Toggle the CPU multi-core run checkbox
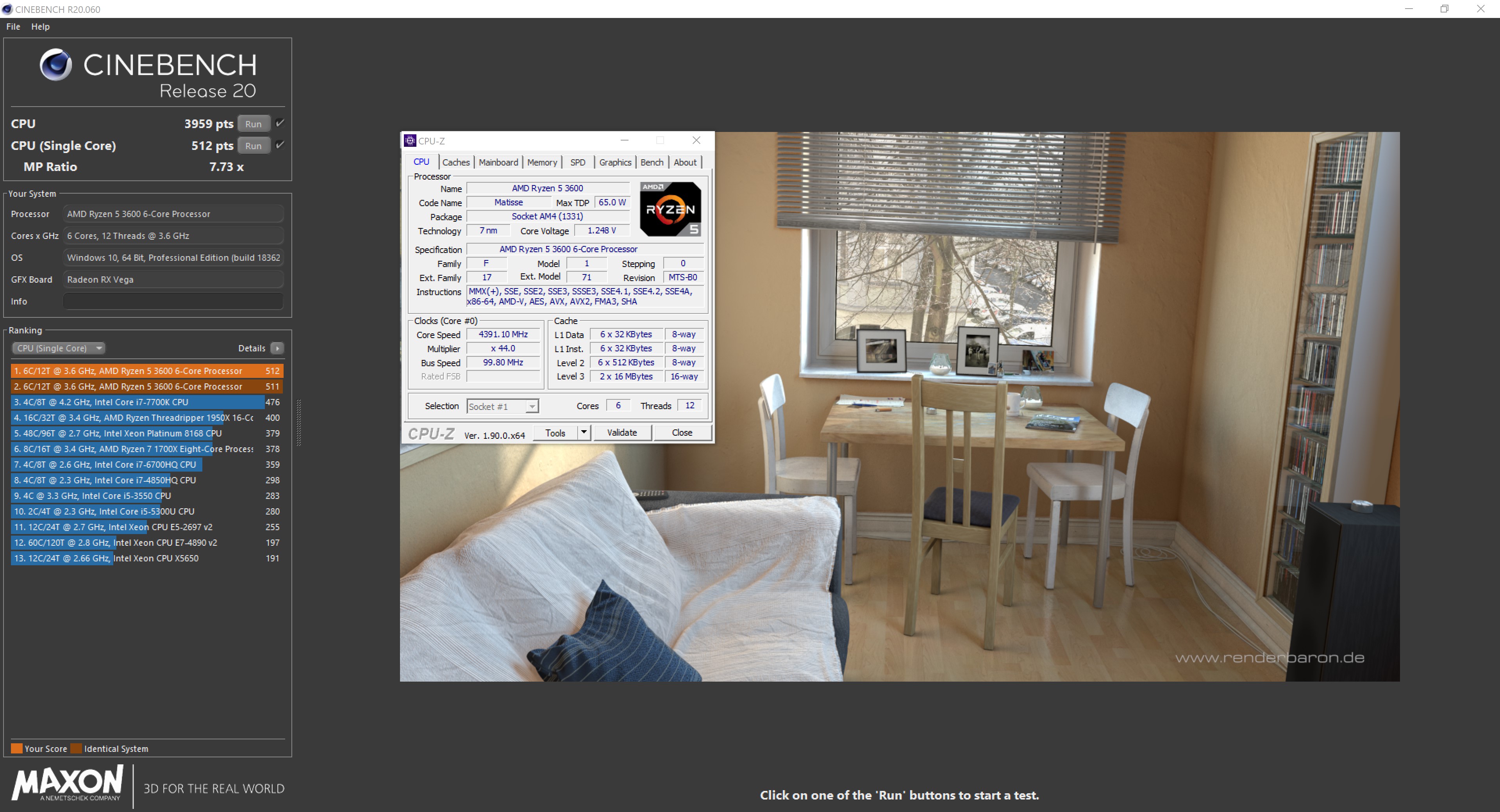 tap(282, 124)
